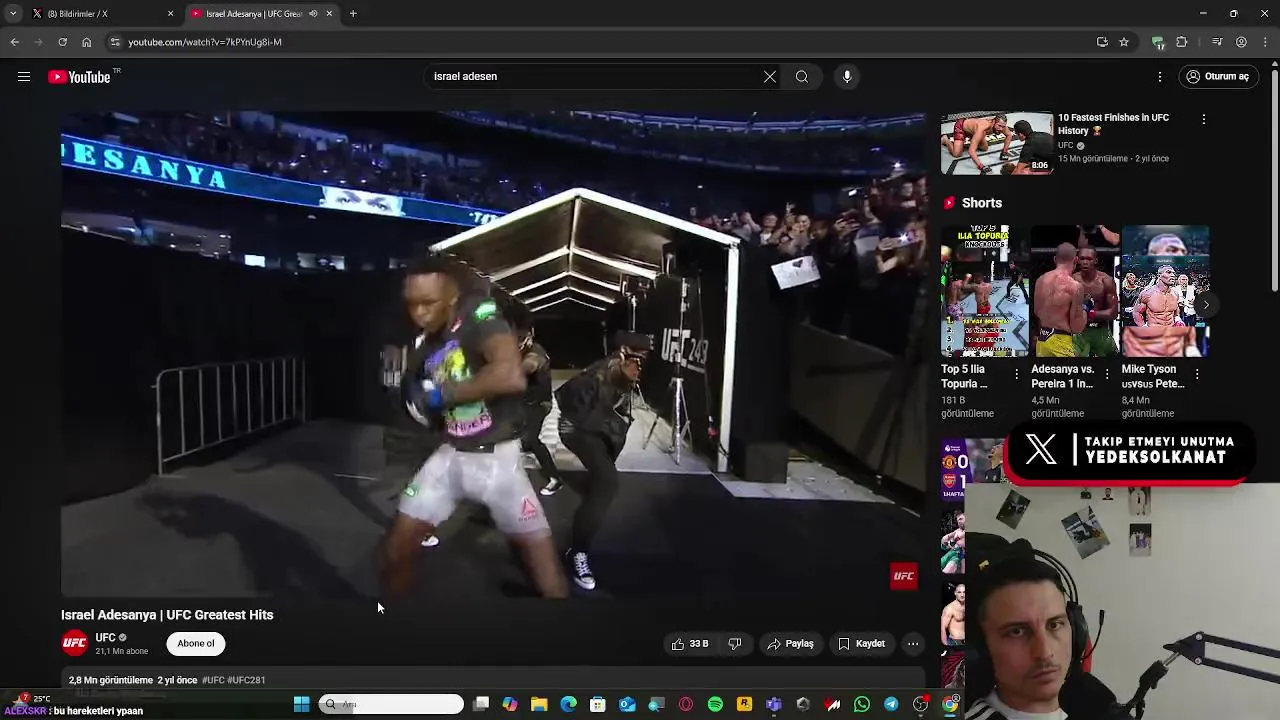Open the Chrome three-dot menu
The width and height of the screenshot is (1280, 720).
tap(1265, 42)
